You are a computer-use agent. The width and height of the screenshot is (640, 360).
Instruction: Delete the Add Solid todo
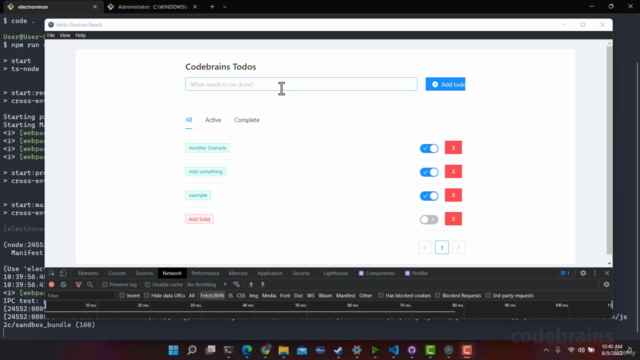(x=453, y=219)
